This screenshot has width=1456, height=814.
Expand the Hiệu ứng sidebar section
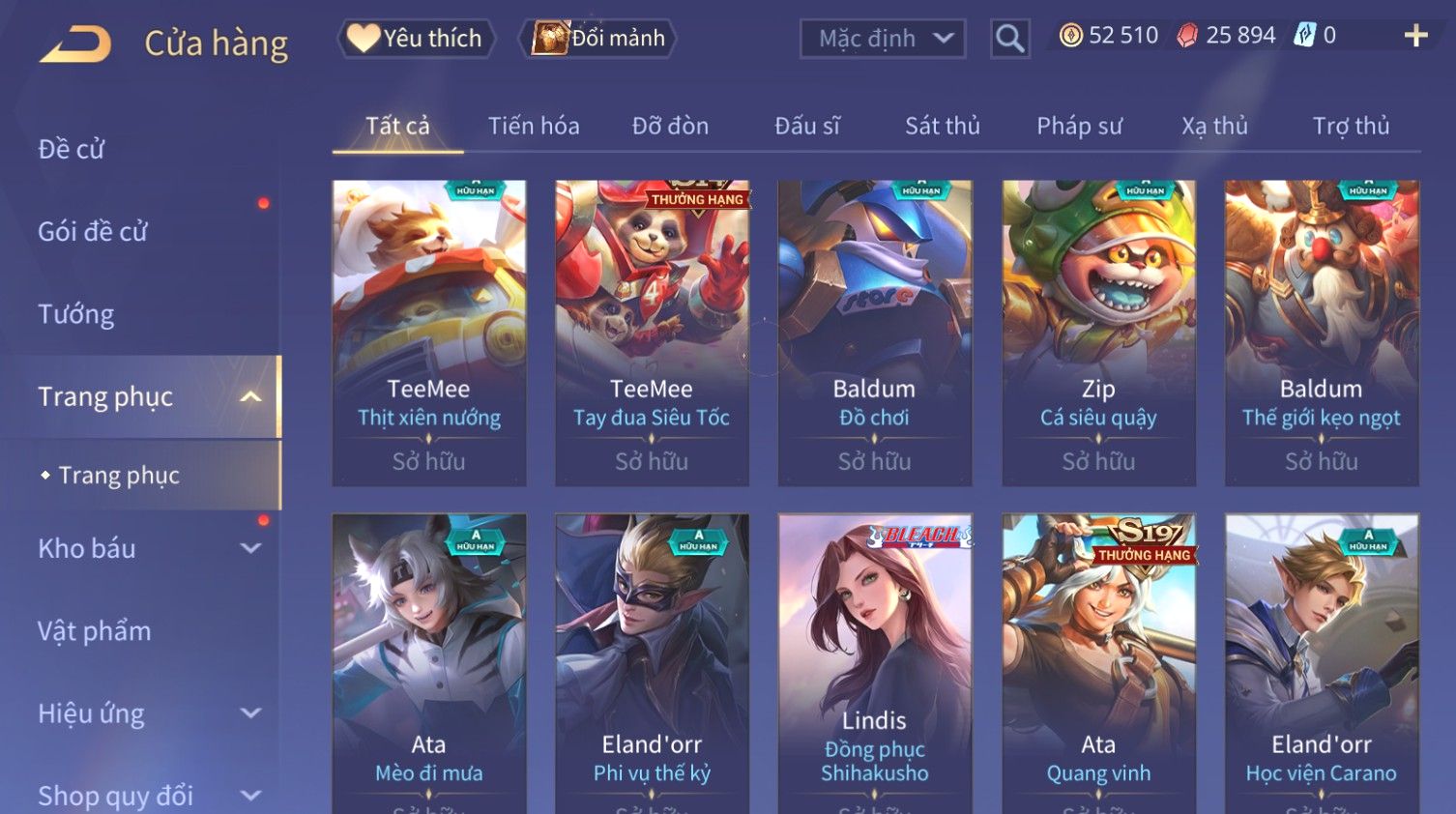tap(250, 713)
